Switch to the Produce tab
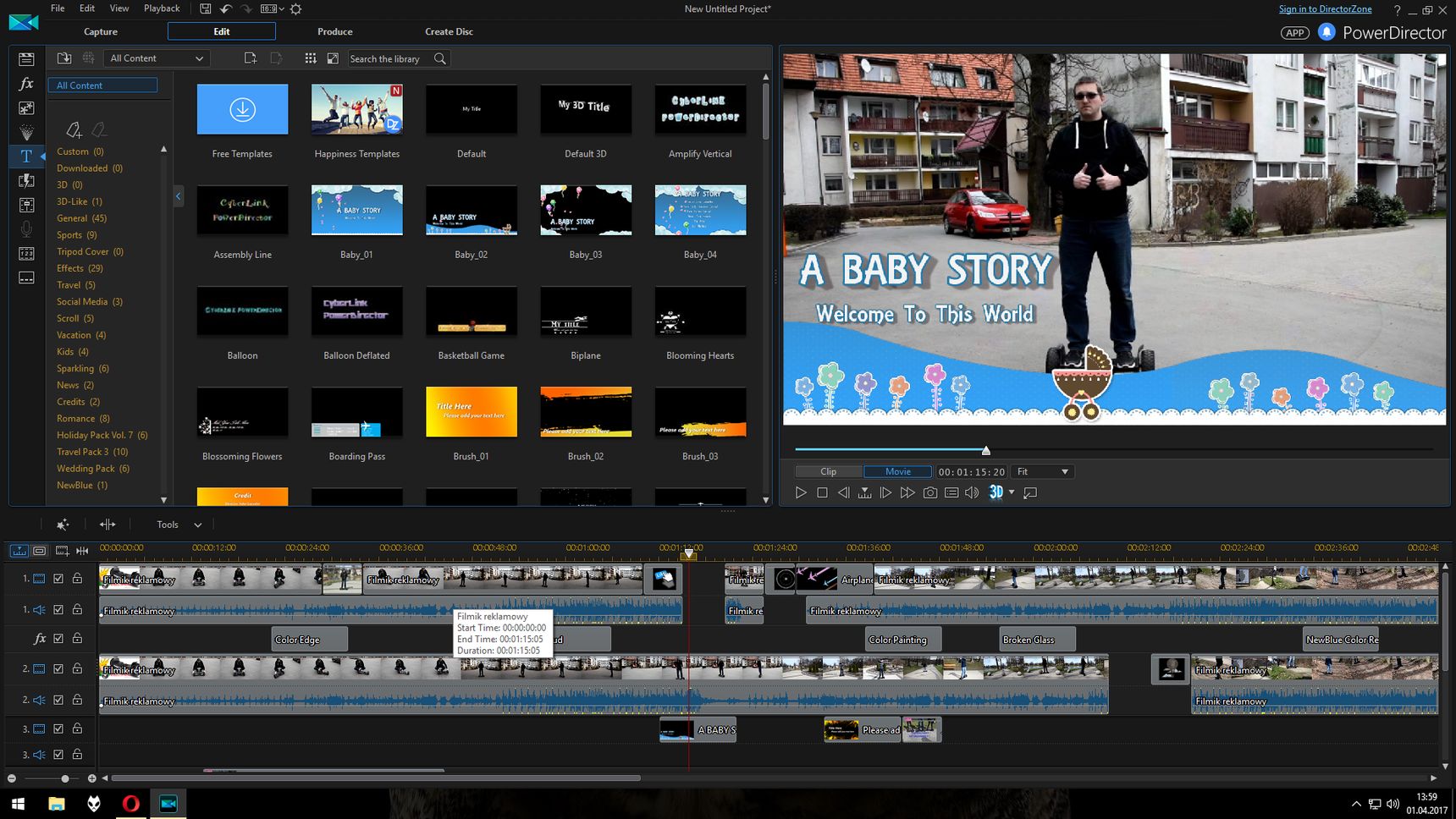Viewport: 1456px width, 819px height. click(335, 31)
